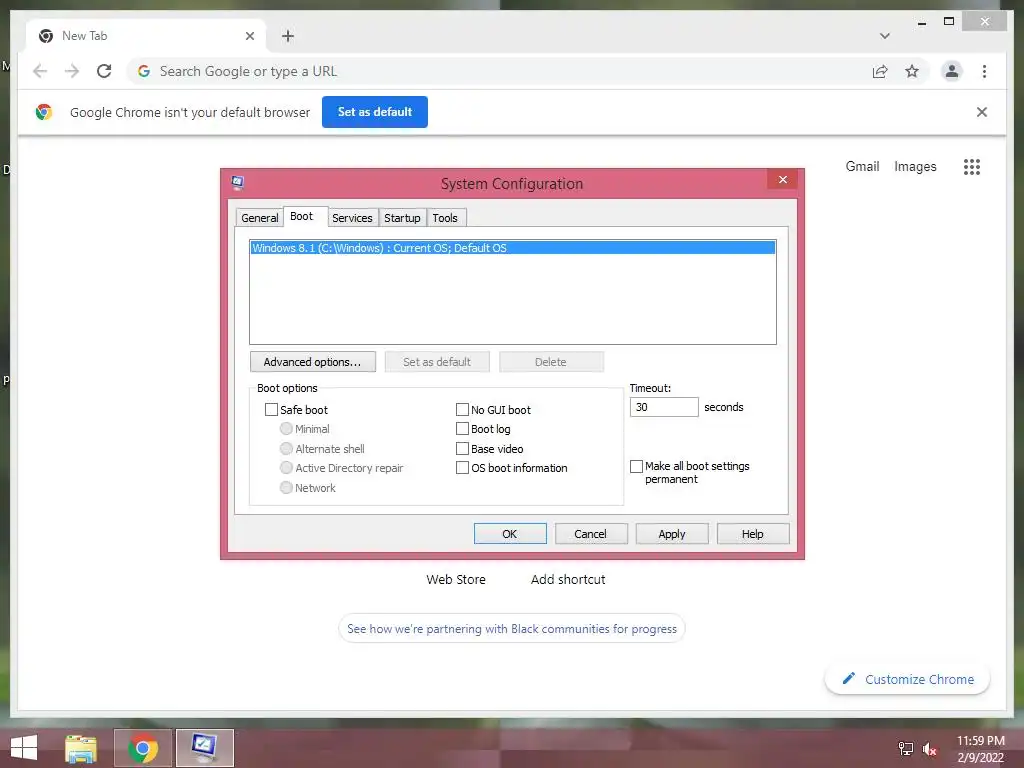Open Help in System Configuration
The width and height of the screenshot is (1024, 768).
pos(753,534)
